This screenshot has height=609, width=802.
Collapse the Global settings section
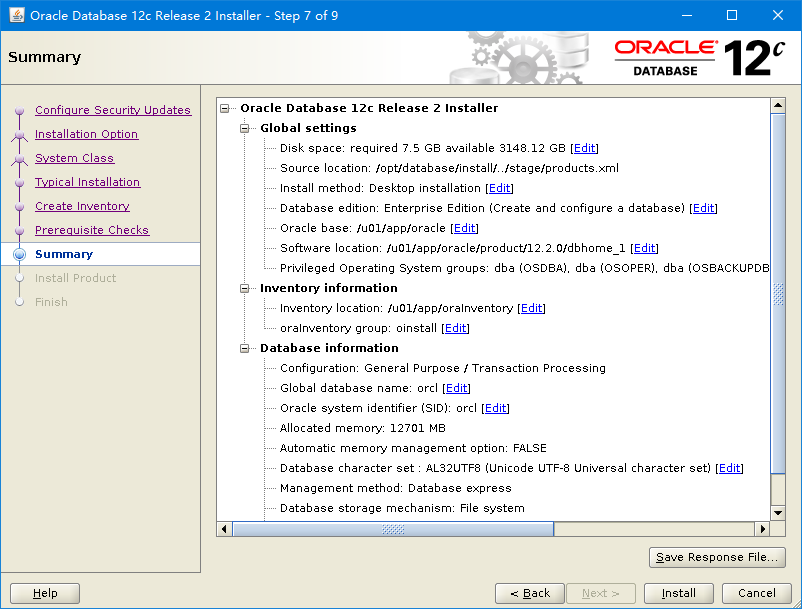click(x=244, y=128)
